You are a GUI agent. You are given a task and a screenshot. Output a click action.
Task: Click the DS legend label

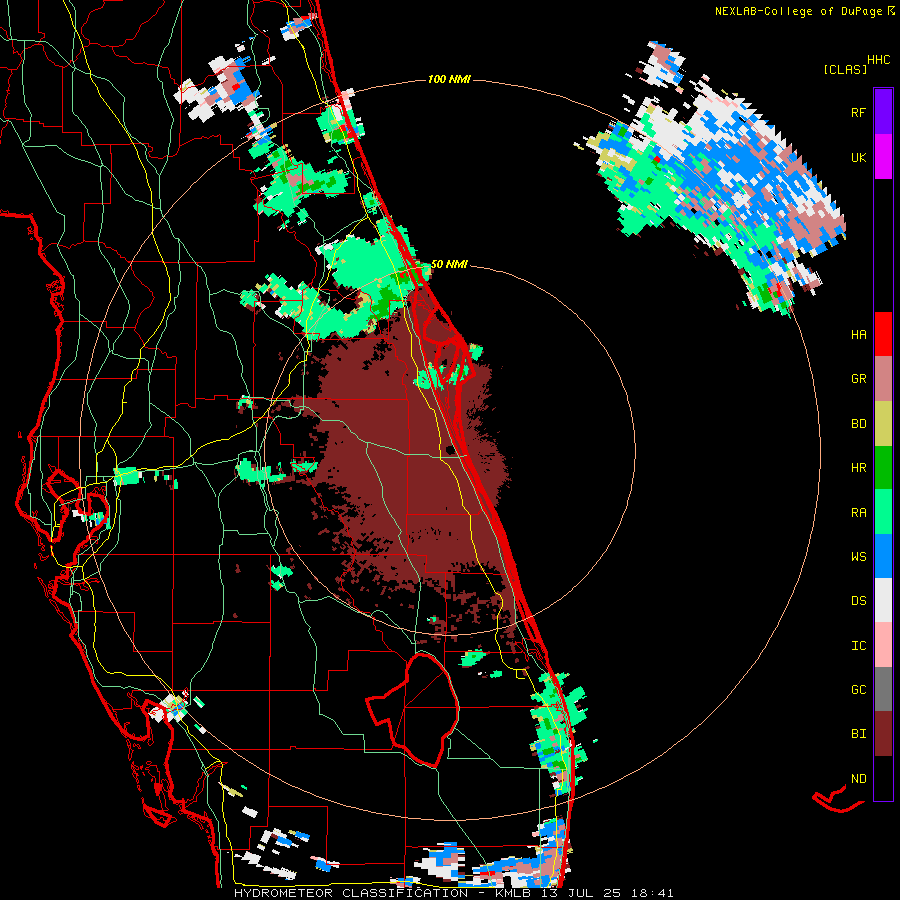click(858, 601)
